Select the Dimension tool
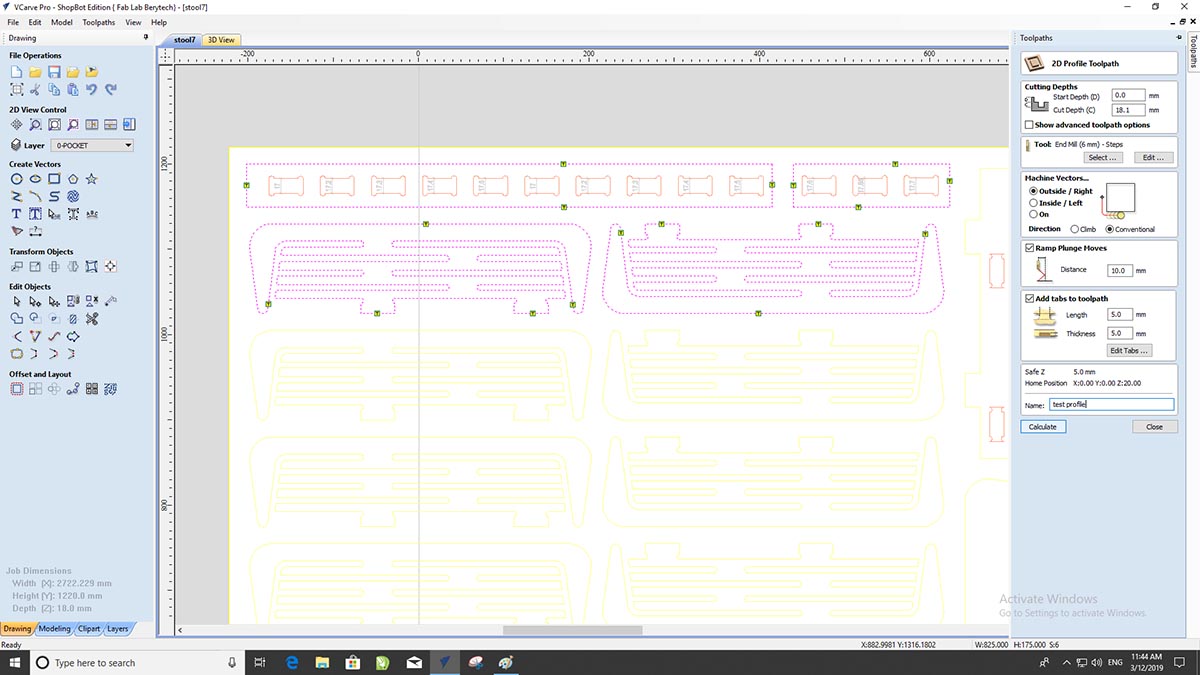 pyautogui.click(x=35, y=231)
